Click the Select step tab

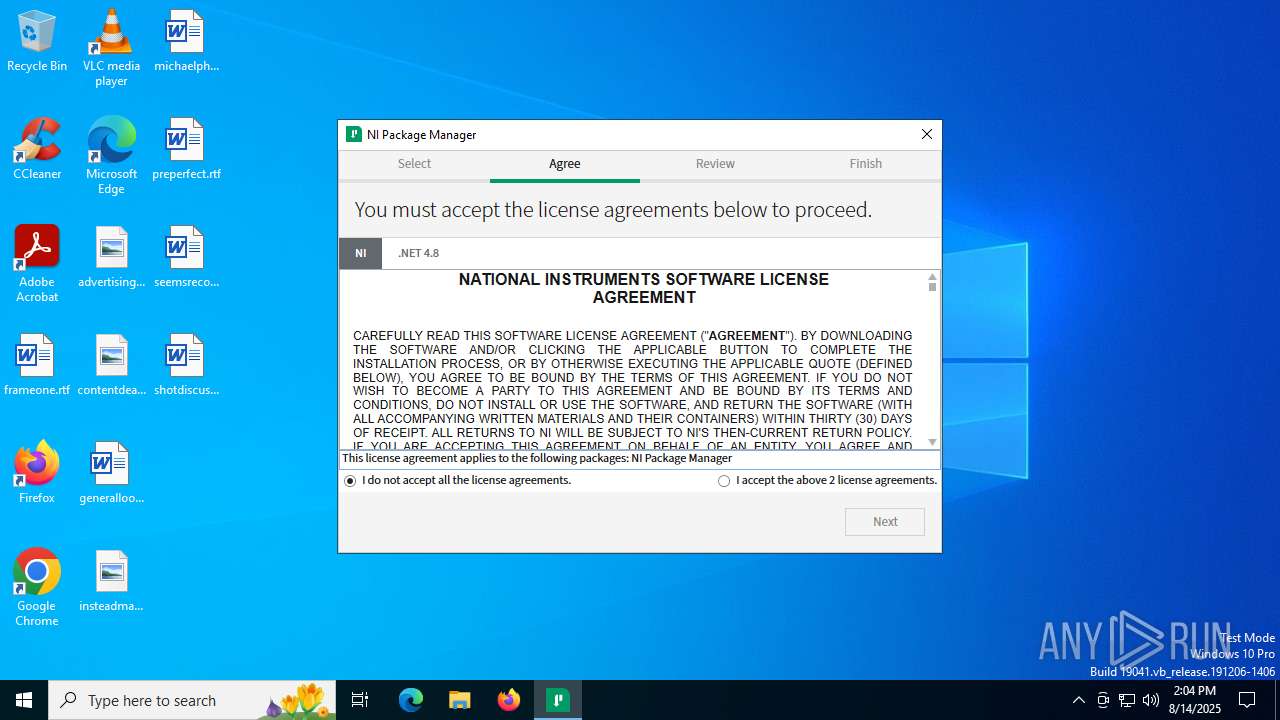tap(414, 164)
